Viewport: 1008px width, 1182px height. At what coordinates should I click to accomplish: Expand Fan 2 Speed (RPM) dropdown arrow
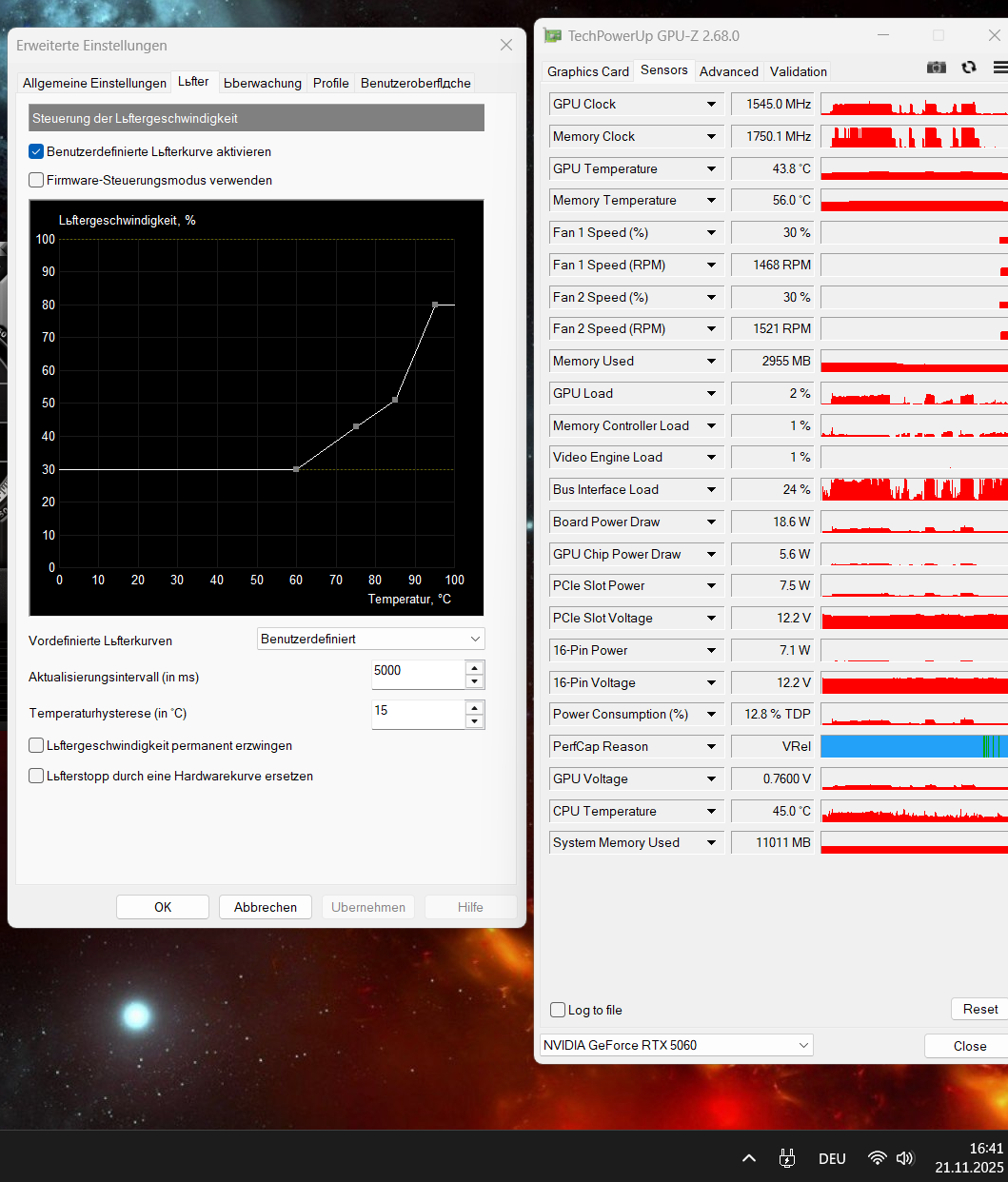(x=711, y=328)
